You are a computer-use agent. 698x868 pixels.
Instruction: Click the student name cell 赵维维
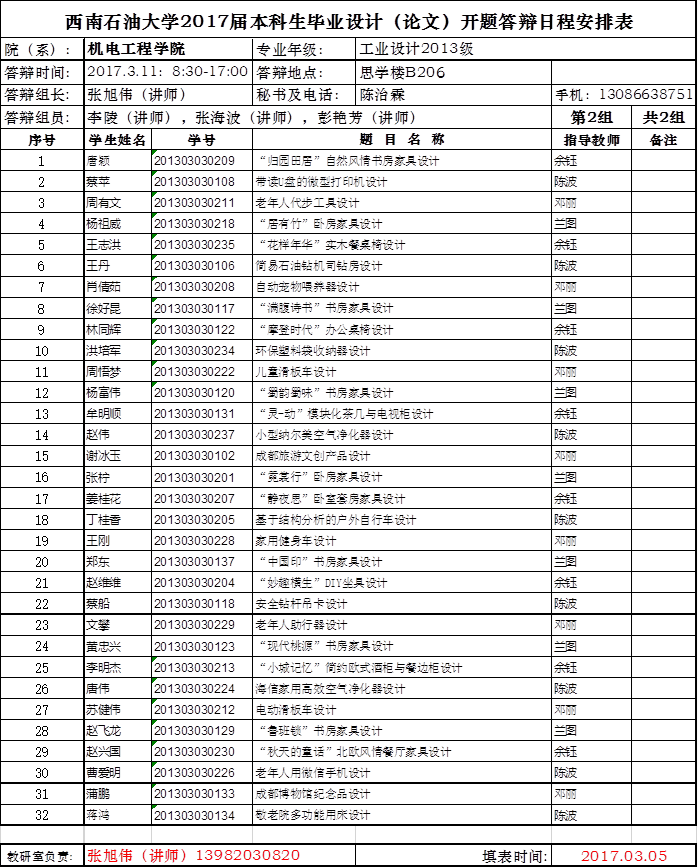tap(118, 583)
